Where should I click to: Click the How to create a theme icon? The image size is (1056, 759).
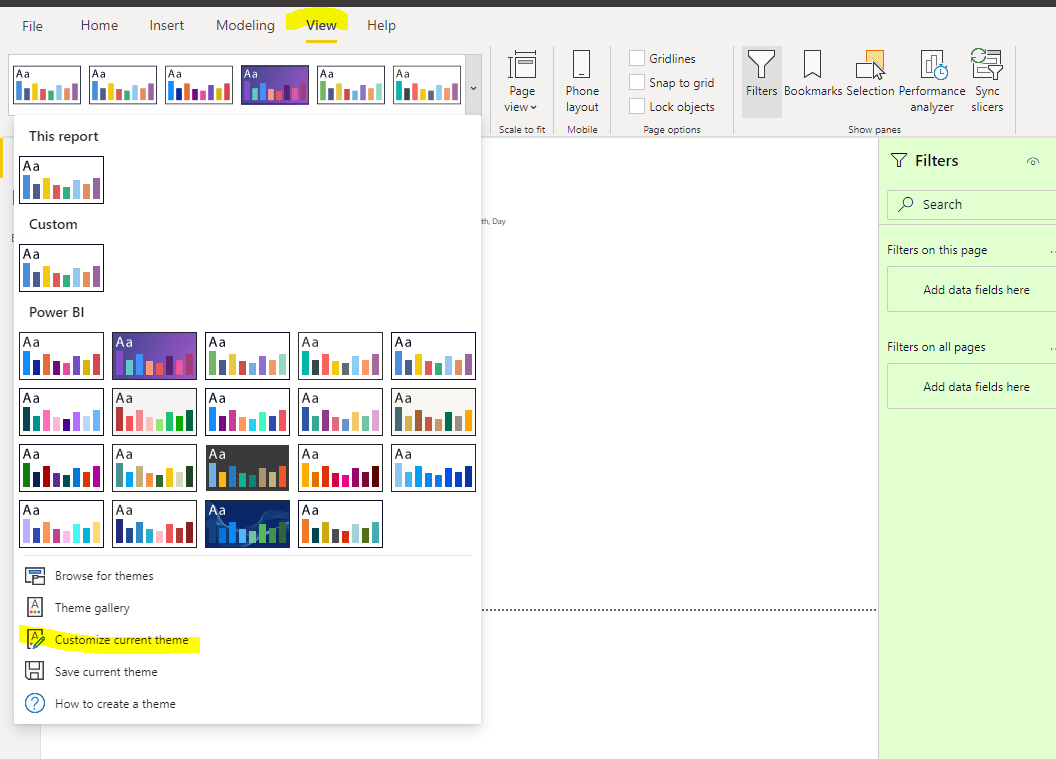(35, 703)
